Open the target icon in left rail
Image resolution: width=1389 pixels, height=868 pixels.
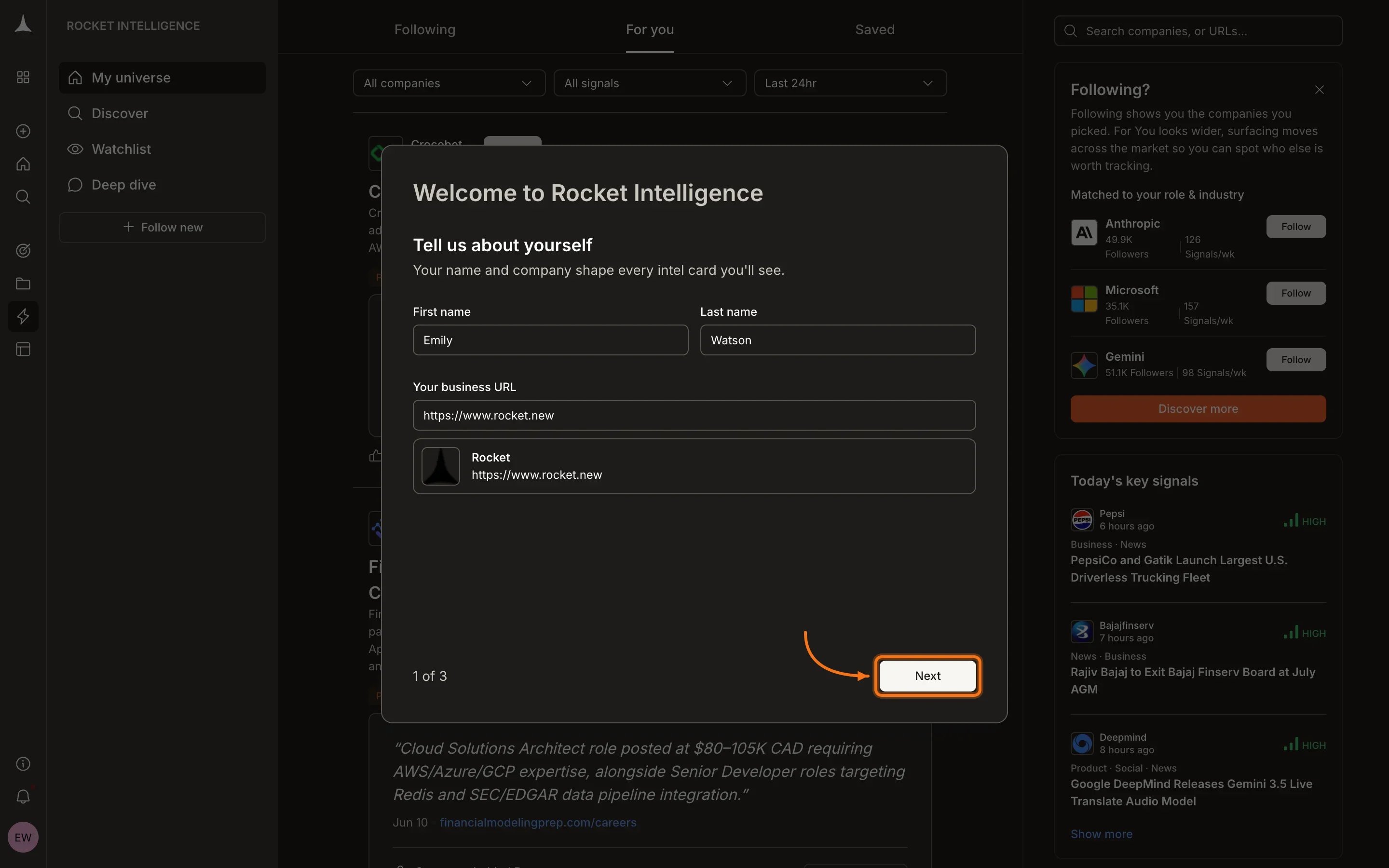pyautogui.click(x=23, y=251)
